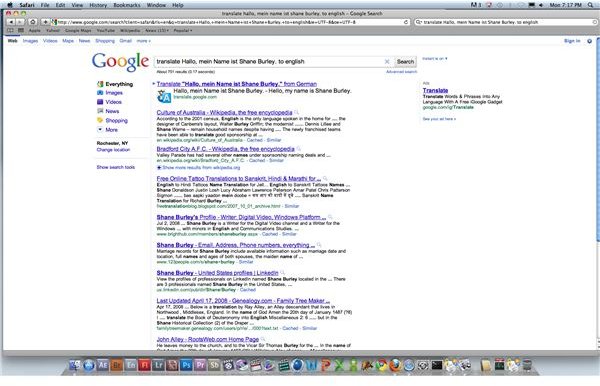The height and width of the screenshot is (386, 600).
Task: Expand the 'more' menu in Google top bar
Action: click(x=143, y=41)
